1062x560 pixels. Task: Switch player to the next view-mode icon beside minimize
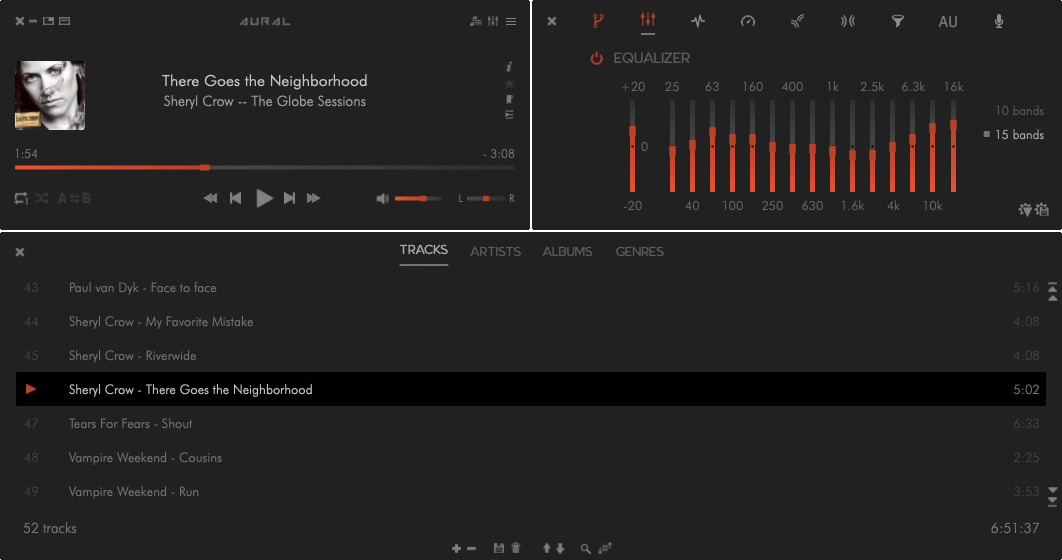point(49,21)
